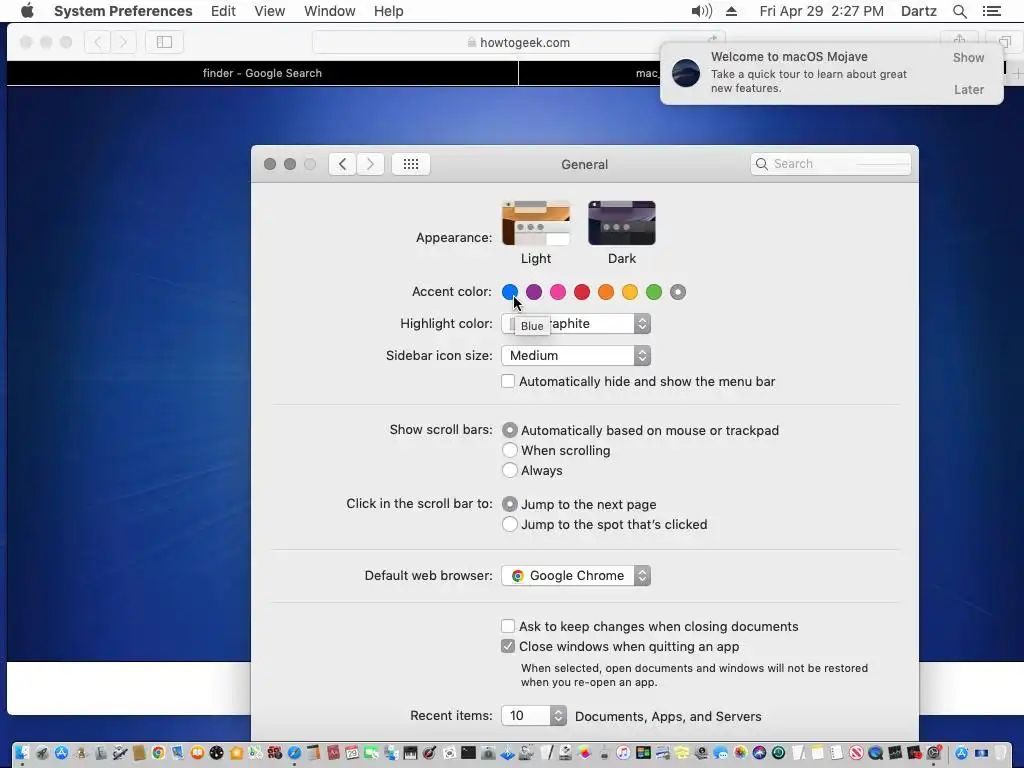Image resolution: width=1024 pixels, height=768 pixels.
Task: Open the System Preferences menu
Action: pyautogui.click(x=123, y=11)
